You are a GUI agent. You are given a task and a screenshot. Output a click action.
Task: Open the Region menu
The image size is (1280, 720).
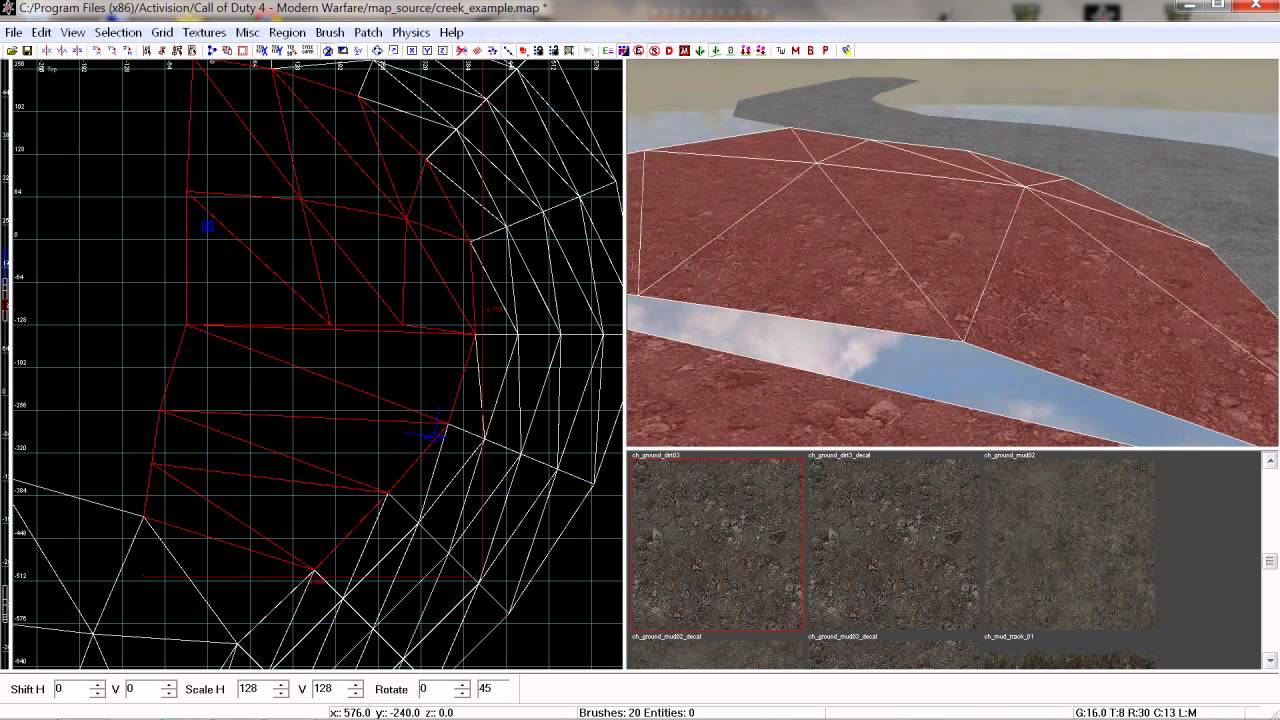pos(287,32)
